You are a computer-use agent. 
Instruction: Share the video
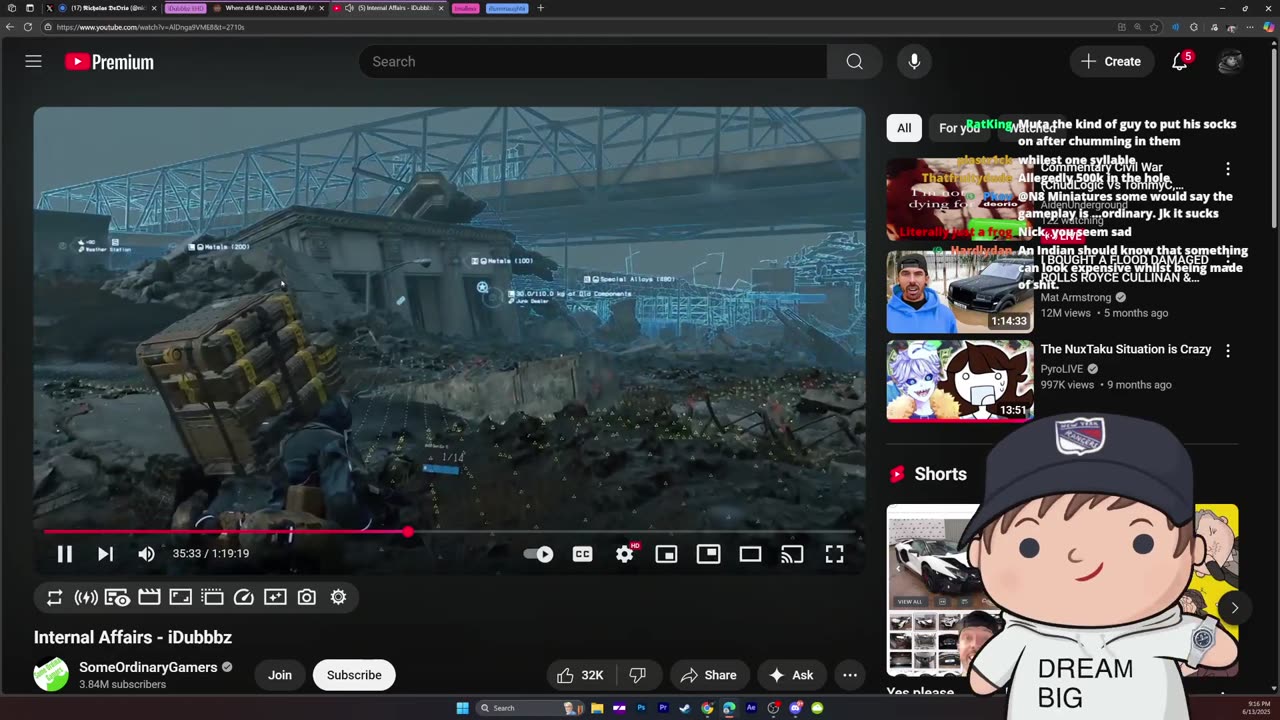click(708, 675)
